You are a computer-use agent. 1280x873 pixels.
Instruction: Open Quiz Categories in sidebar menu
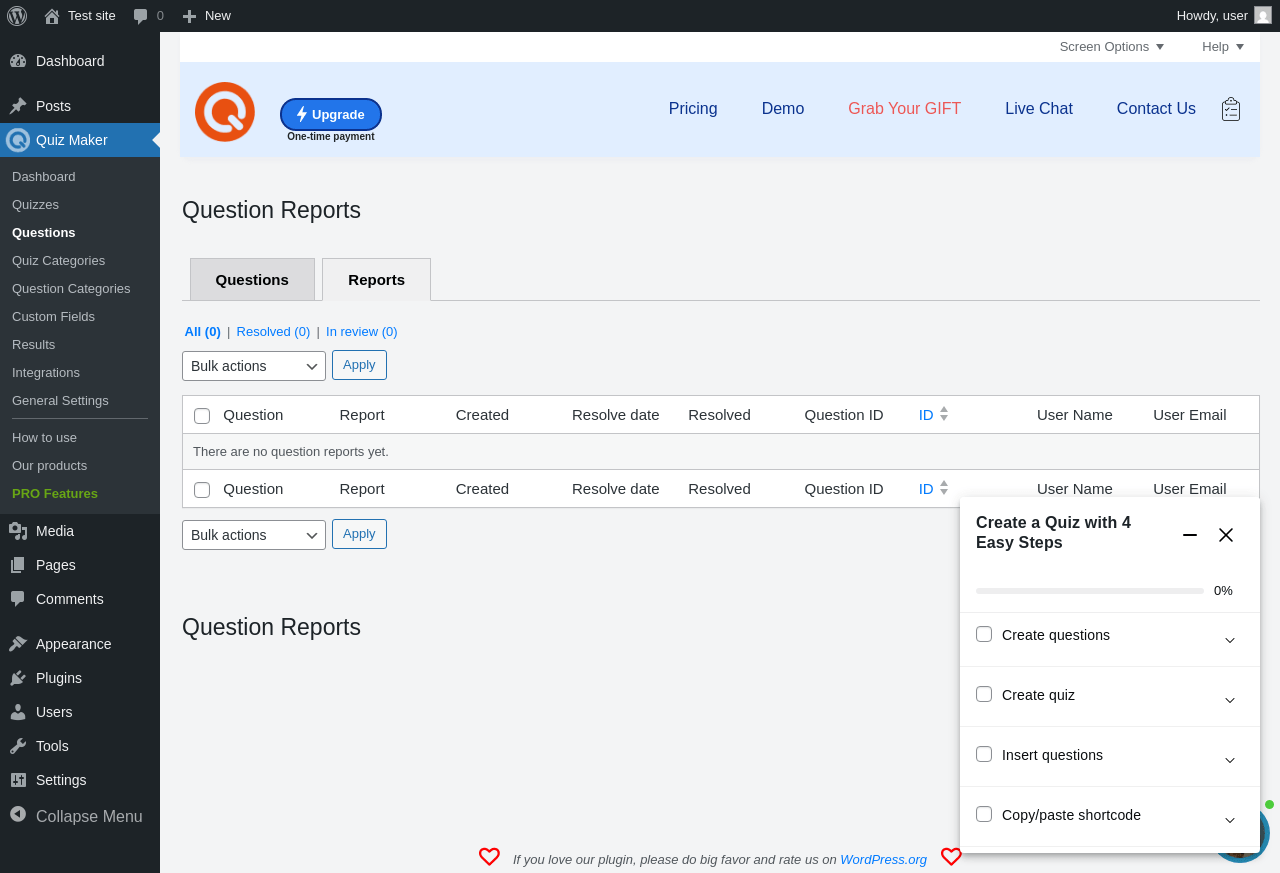click(58, 261)
